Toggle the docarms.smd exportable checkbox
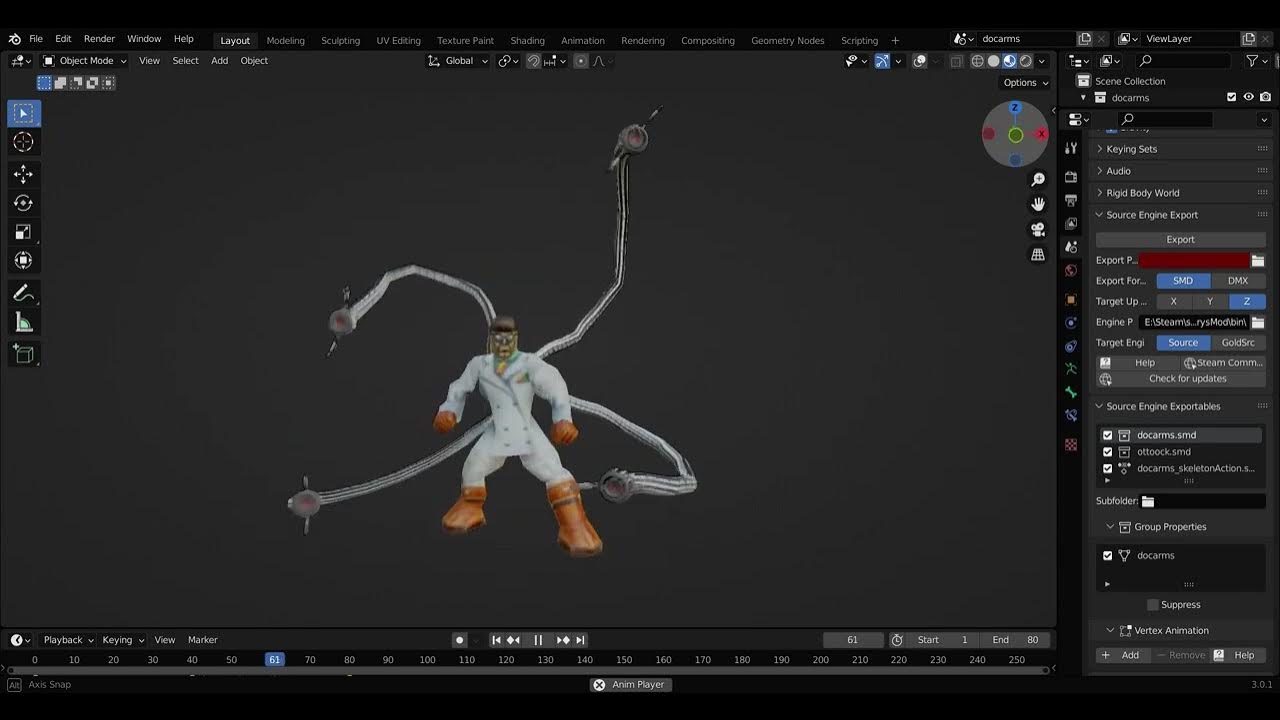Image resolution: width=1280 pixels, height=720 pixels. pos(1107,435)
